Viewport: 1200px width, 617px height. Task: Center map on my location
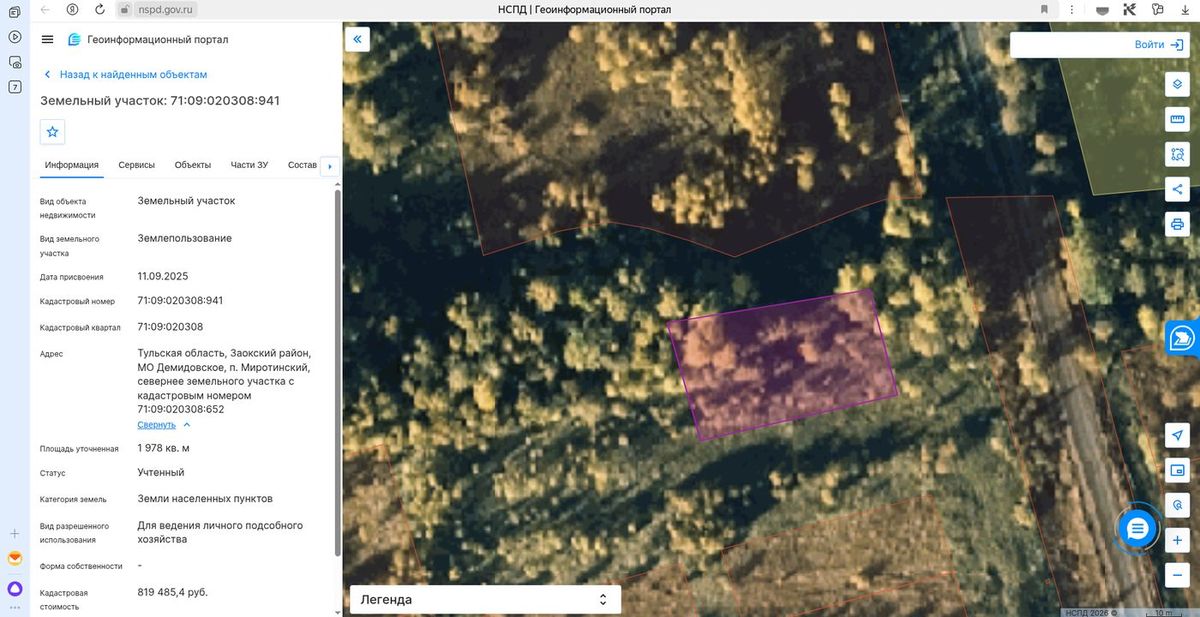click(x=1177, y=435)
